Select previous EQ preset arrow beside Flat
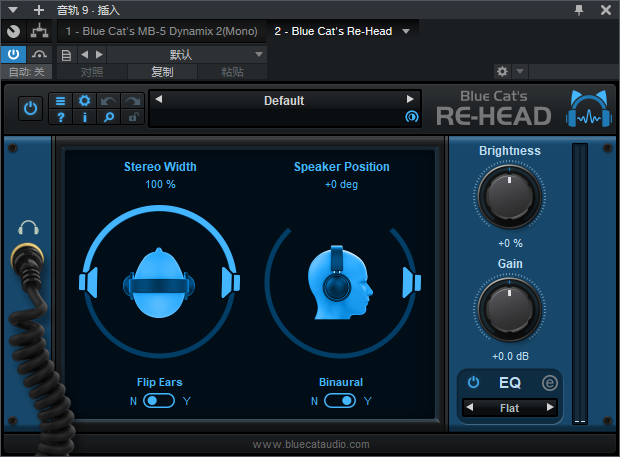 point(470,407)
